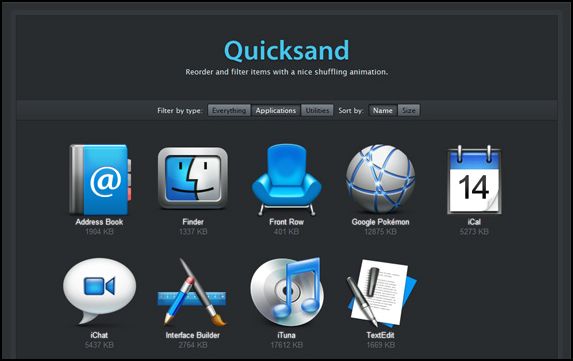Select the Front Row armchair icon
The width and height of the screenshot is (573, 361).
[286, 179]
